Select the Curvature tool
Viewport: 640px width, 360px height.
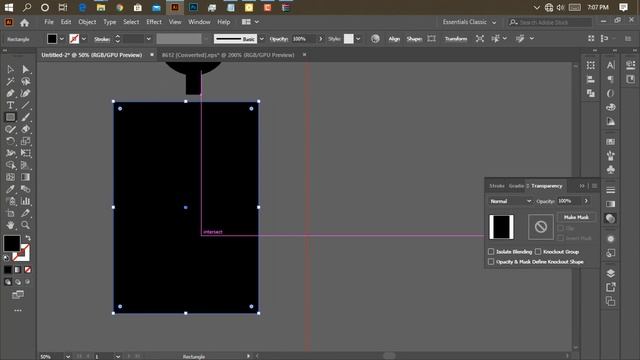pyautogui.click(x=25, y=93)
